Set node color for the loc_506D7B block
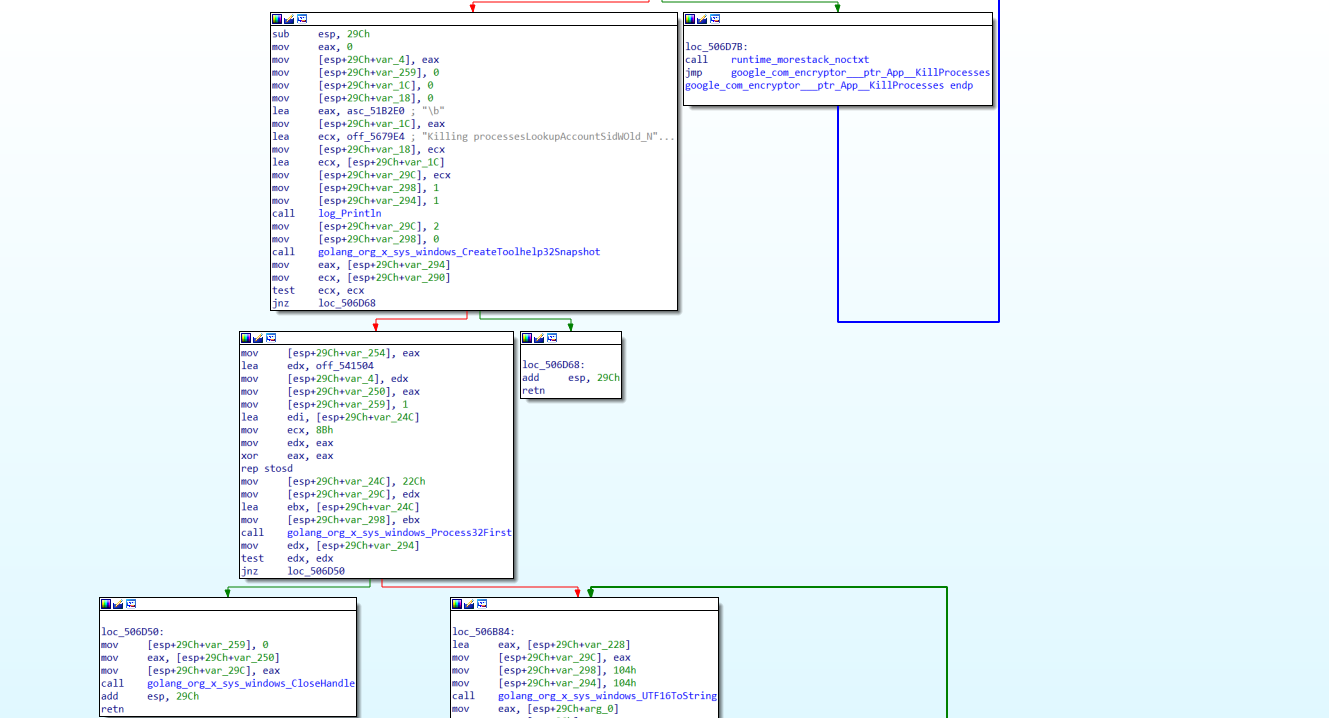Screen dimensions: 1329x718 (690, 19)
